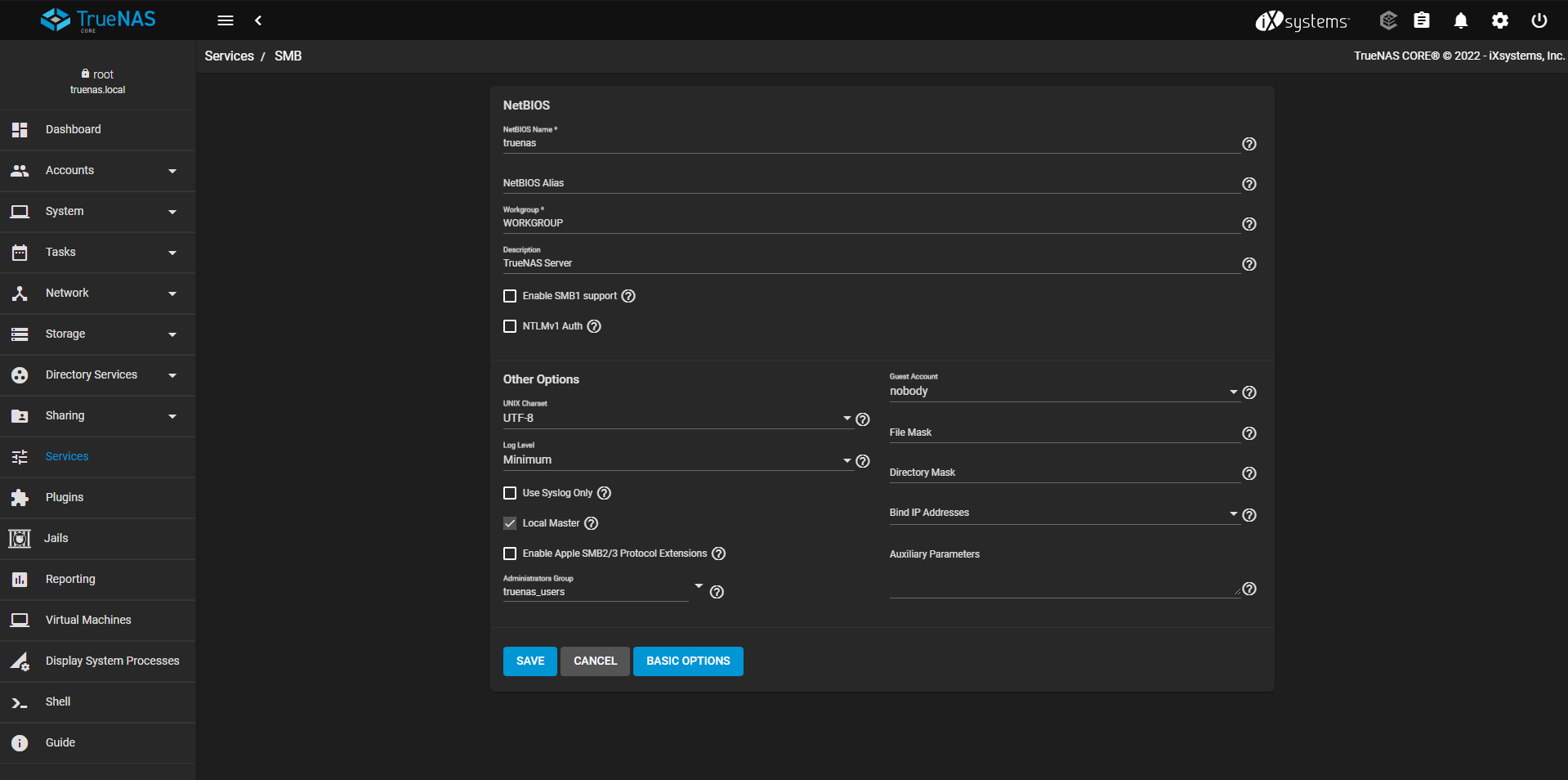Open the settings gear icon
The height and width of the screenshot is (780, 1568).
[x=1500, y=20]
